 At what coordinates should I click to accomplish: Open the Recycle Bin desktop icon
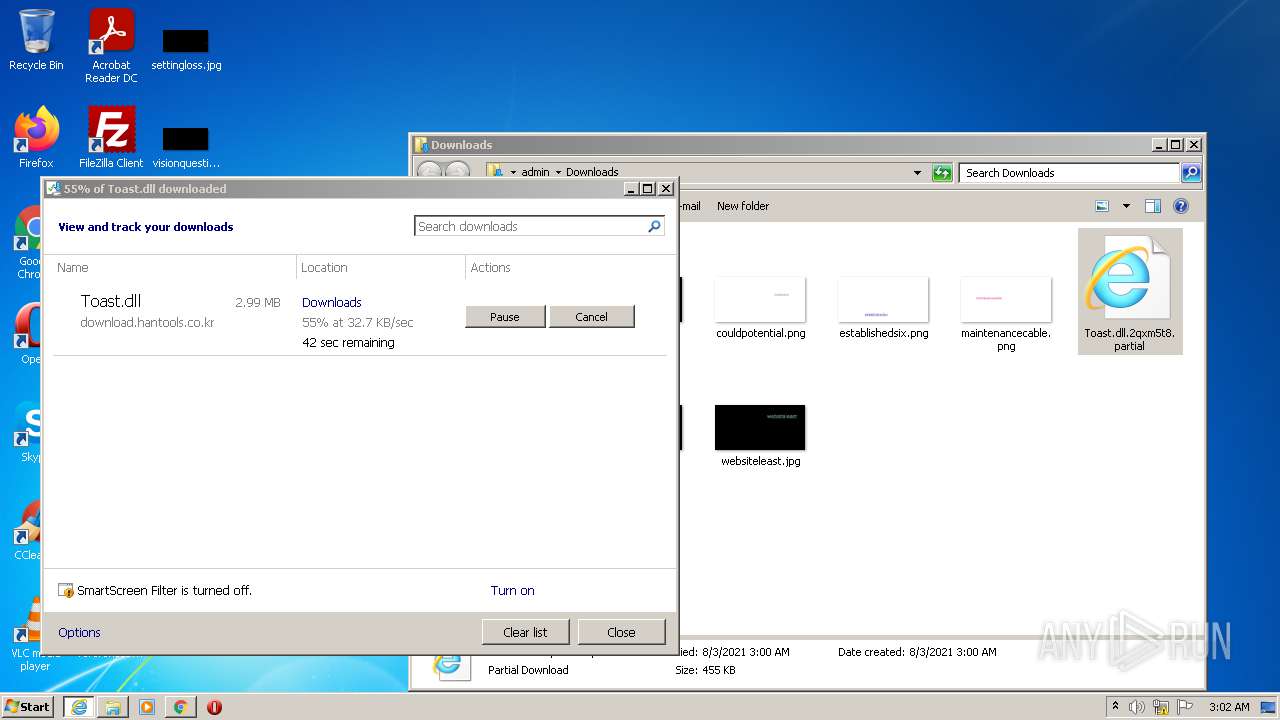pos(36,41)
